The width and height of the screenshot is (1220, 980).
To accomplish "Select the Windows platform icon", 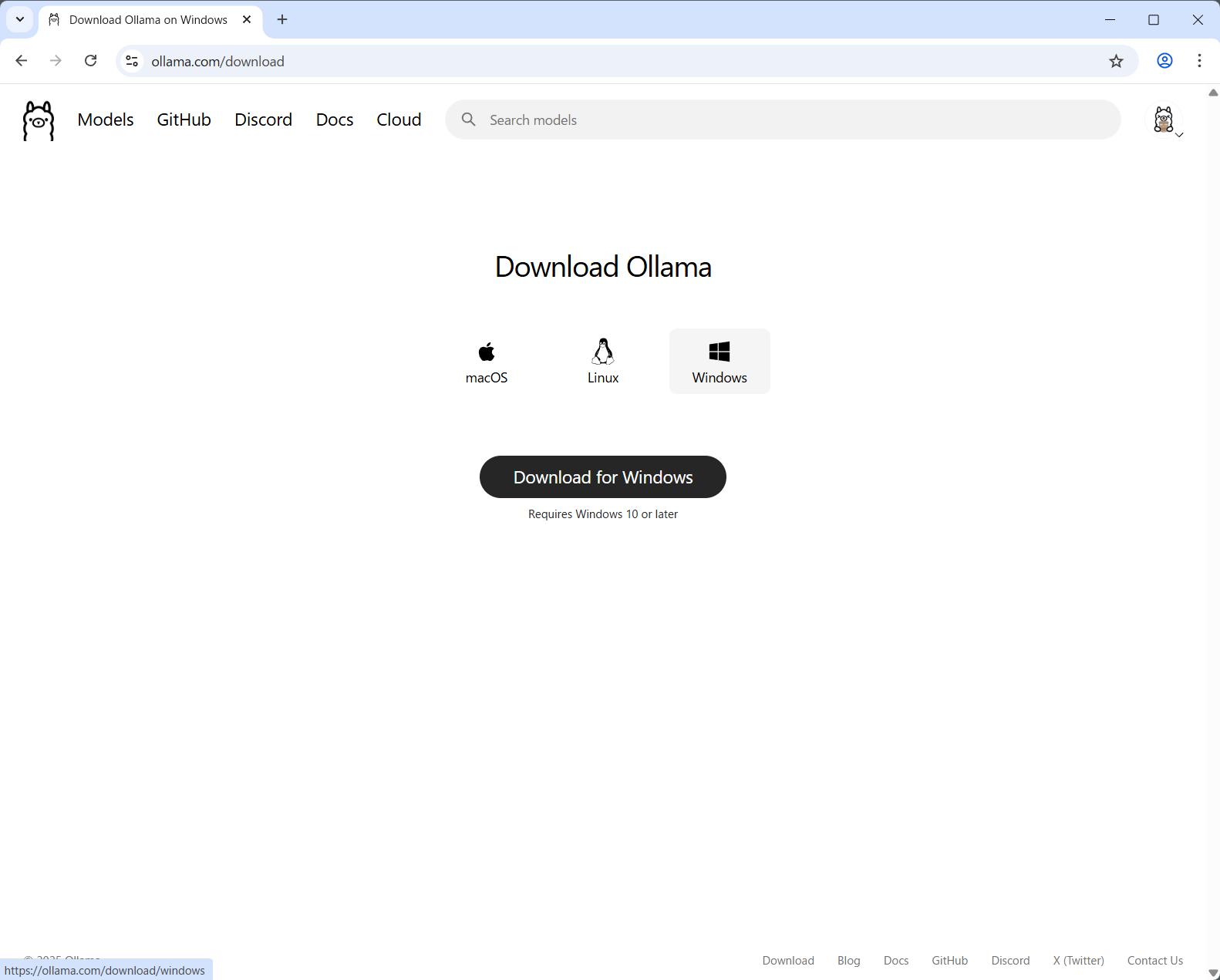I will [x=719, y=352].
